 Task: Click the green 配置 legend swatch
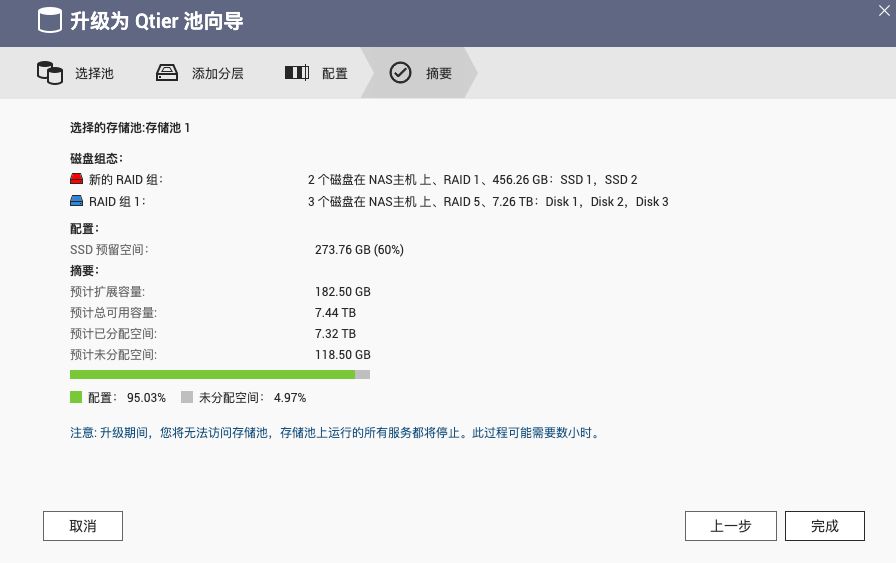pyautogui.click(x=76, y=397)
